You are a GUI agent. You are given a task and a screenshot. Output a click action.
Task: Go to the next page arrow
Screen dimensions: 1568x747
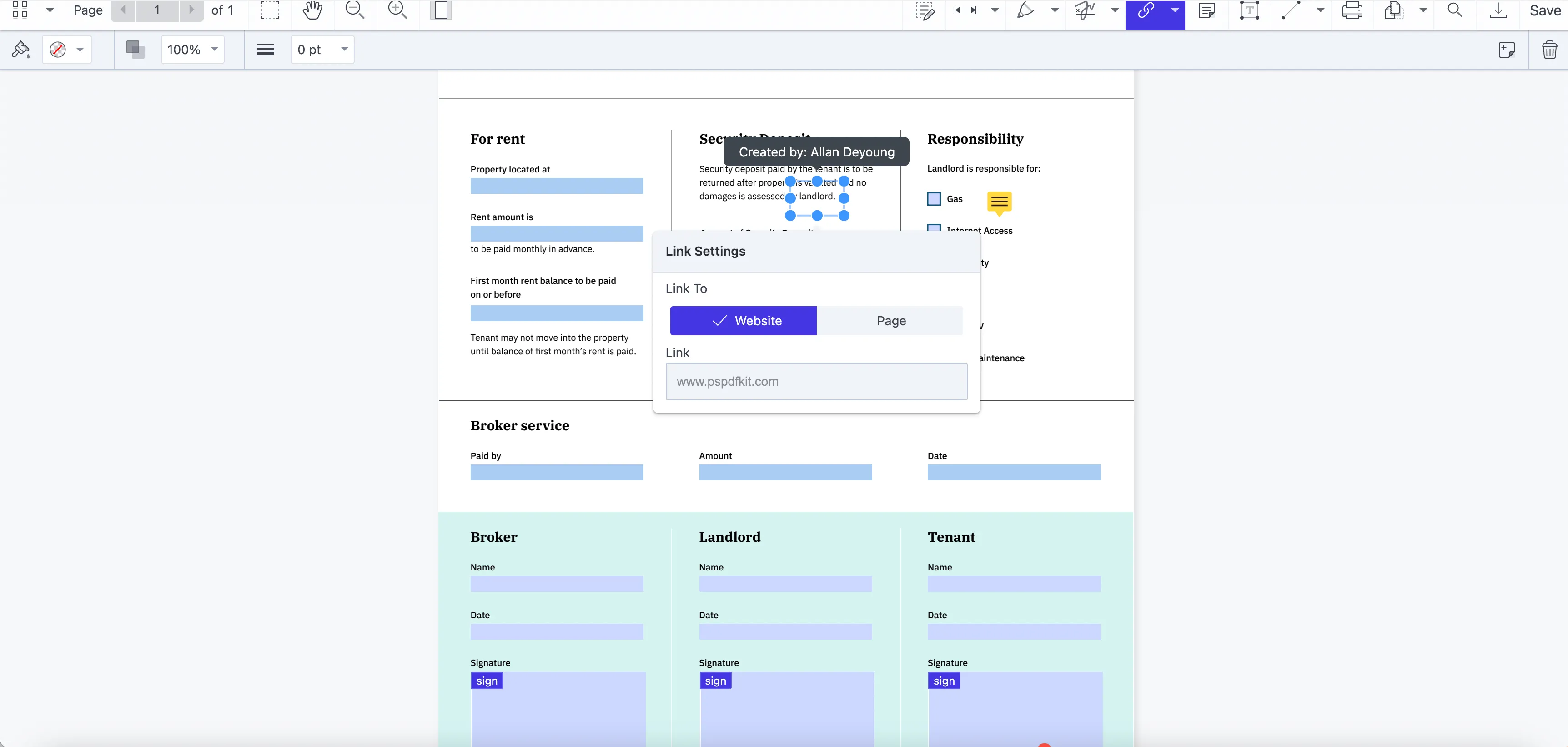coord(192,10)
